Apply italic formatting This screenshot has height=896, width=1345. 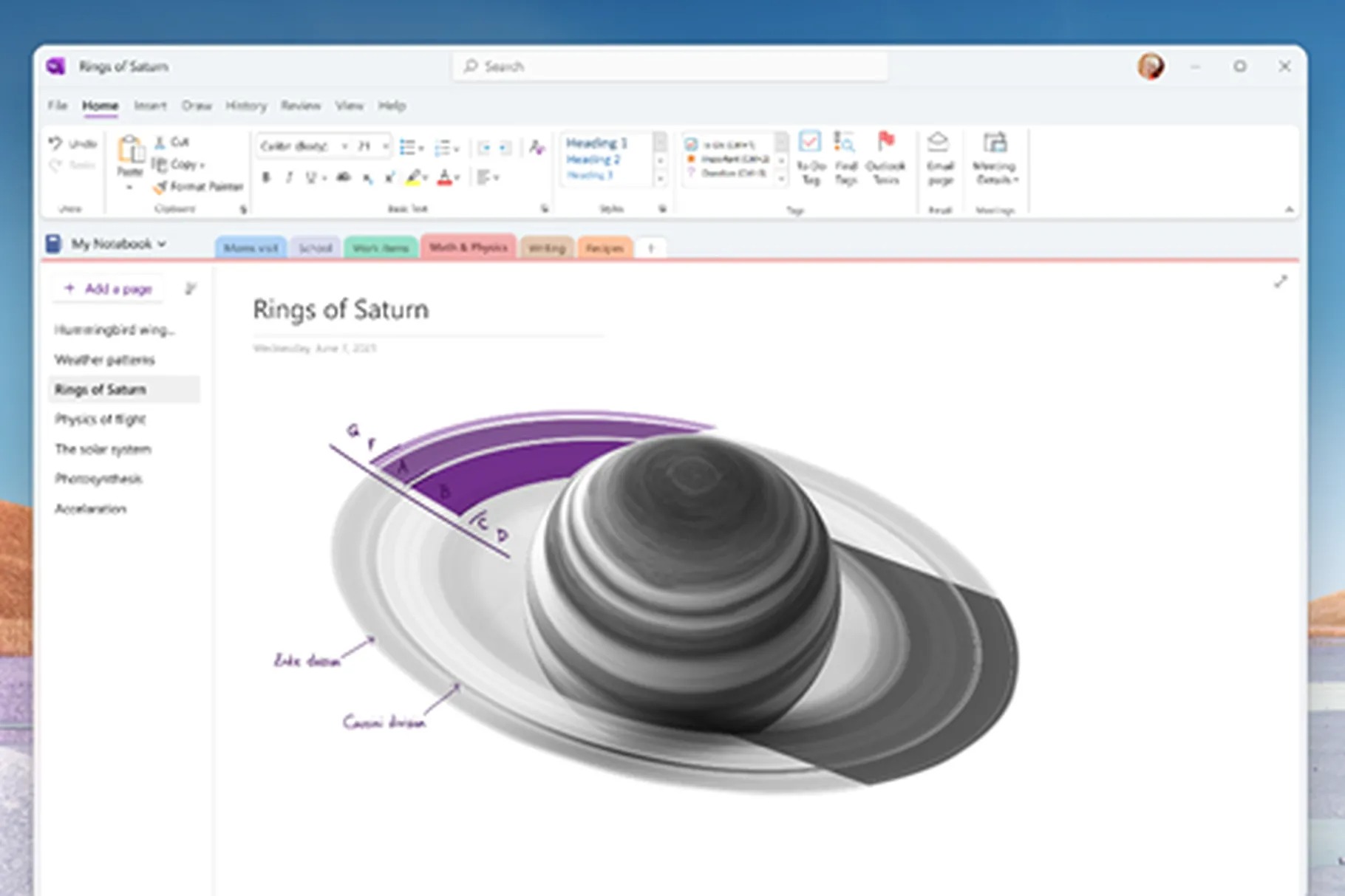(290, 177)
